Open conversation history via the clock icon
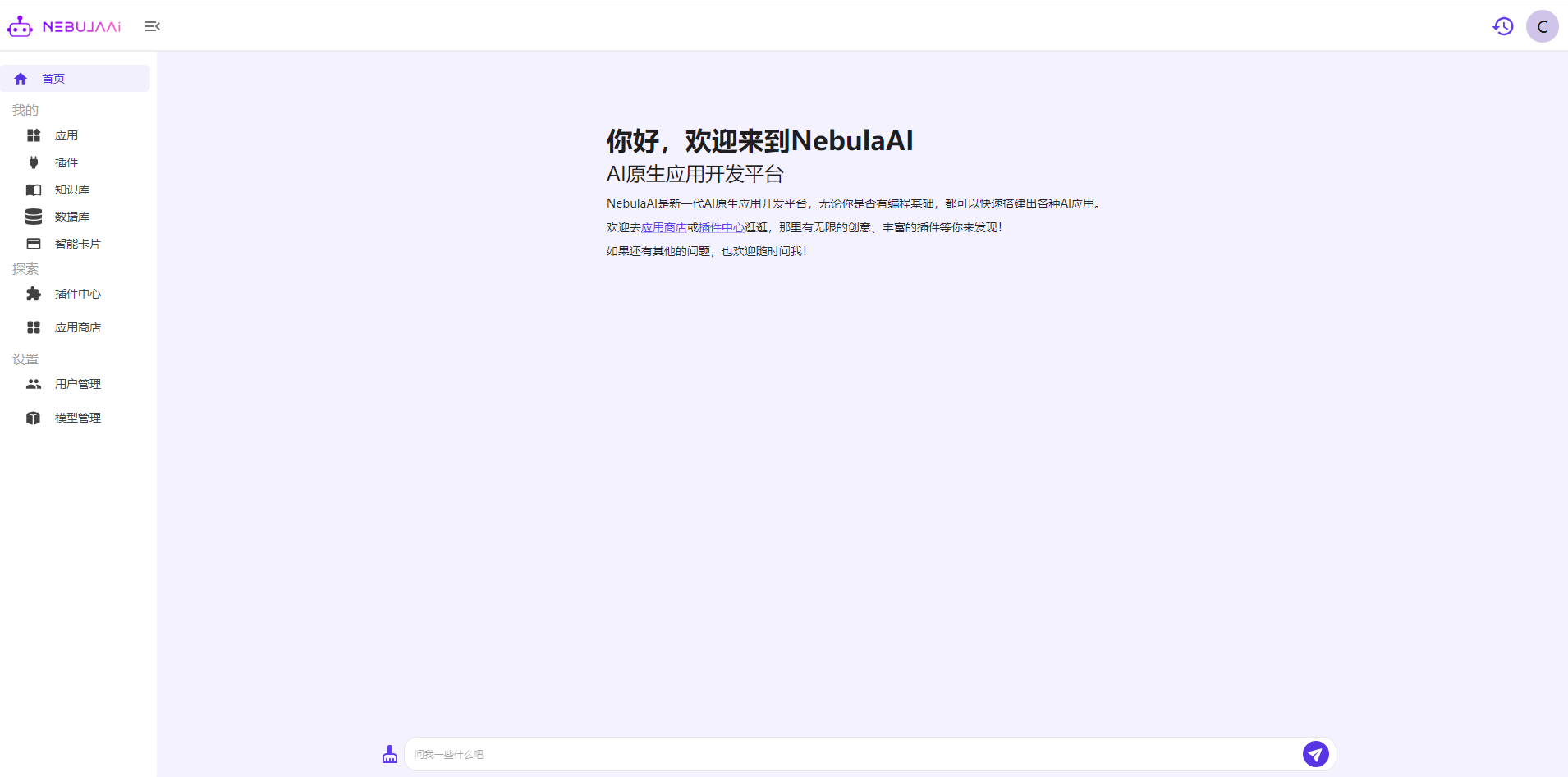Screen dimensions: 1568x777 click(x=1504, y=25)
